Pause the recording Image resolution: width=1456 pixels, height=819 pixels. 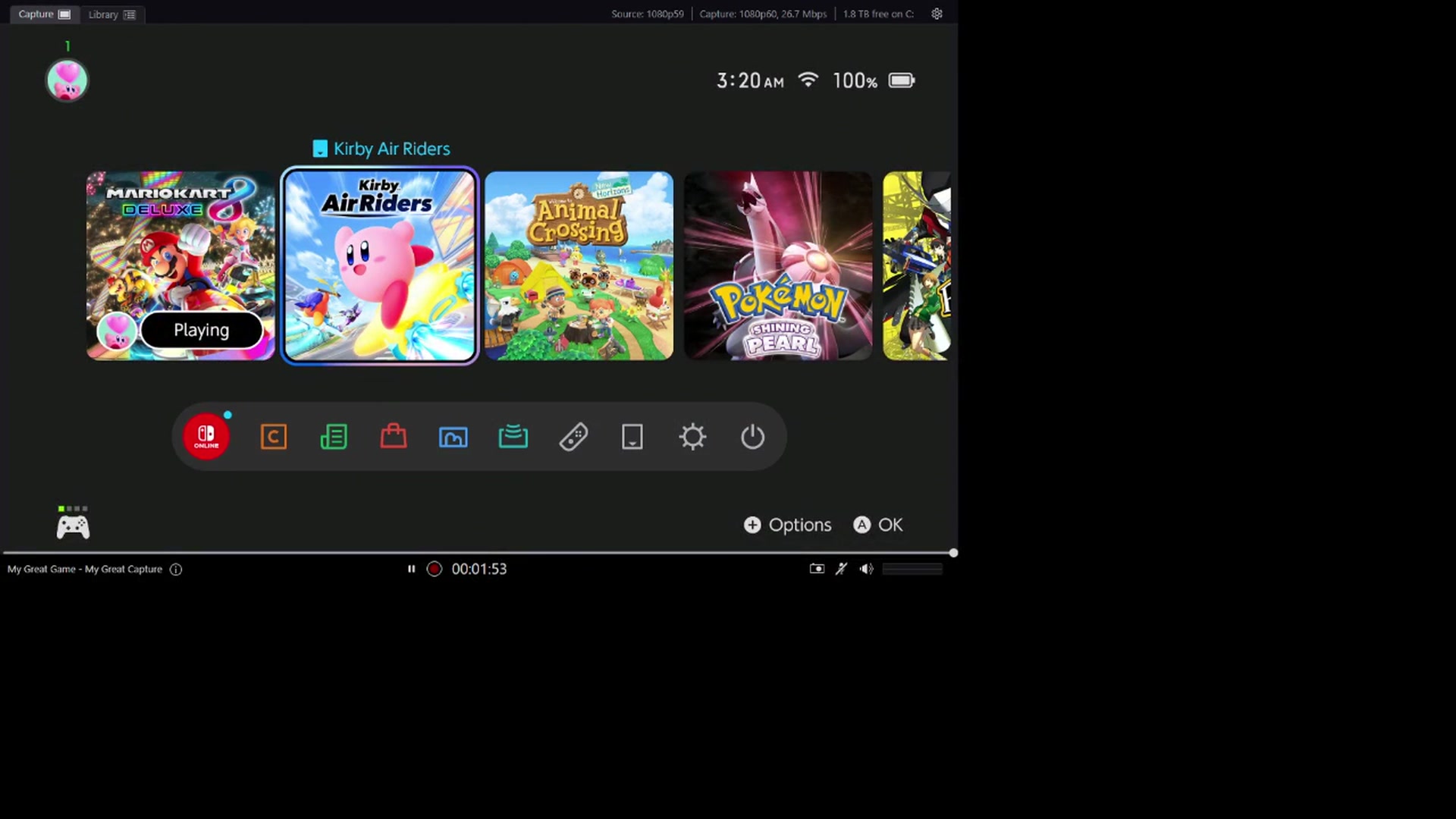pos(411,569)
